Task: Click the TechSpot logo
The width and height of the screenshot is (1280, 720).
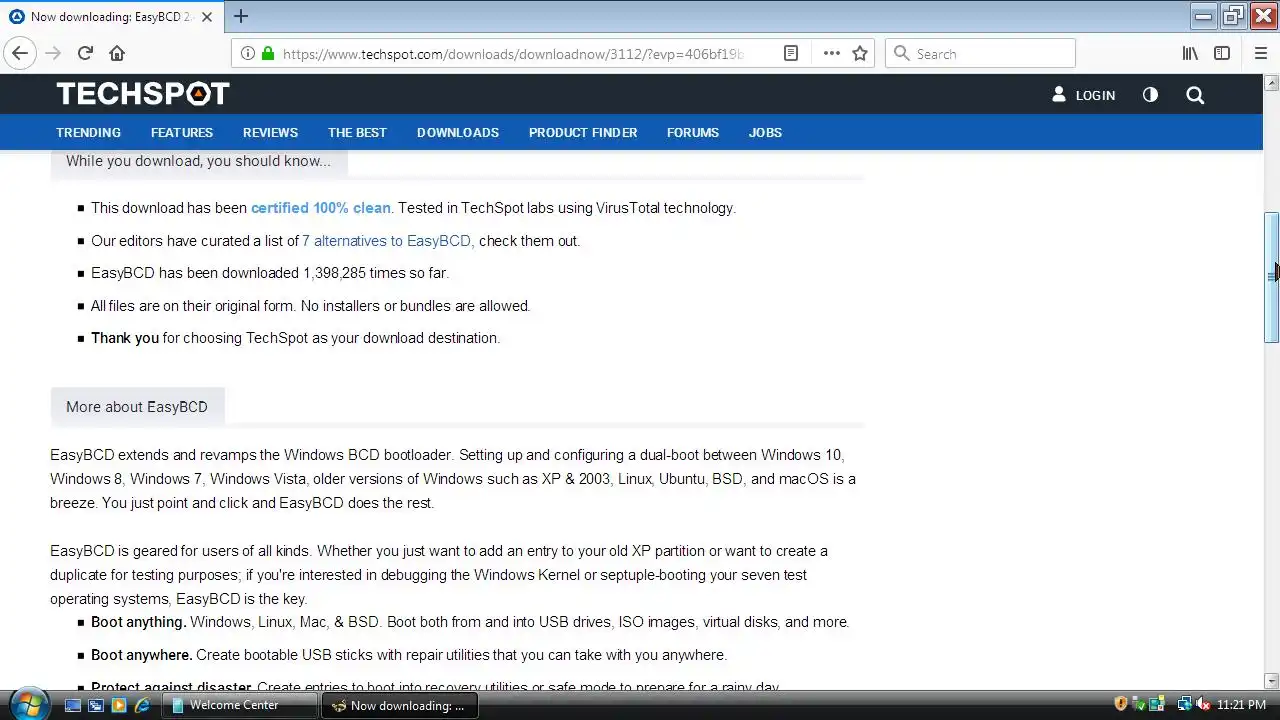Action: tap(143, 94)
